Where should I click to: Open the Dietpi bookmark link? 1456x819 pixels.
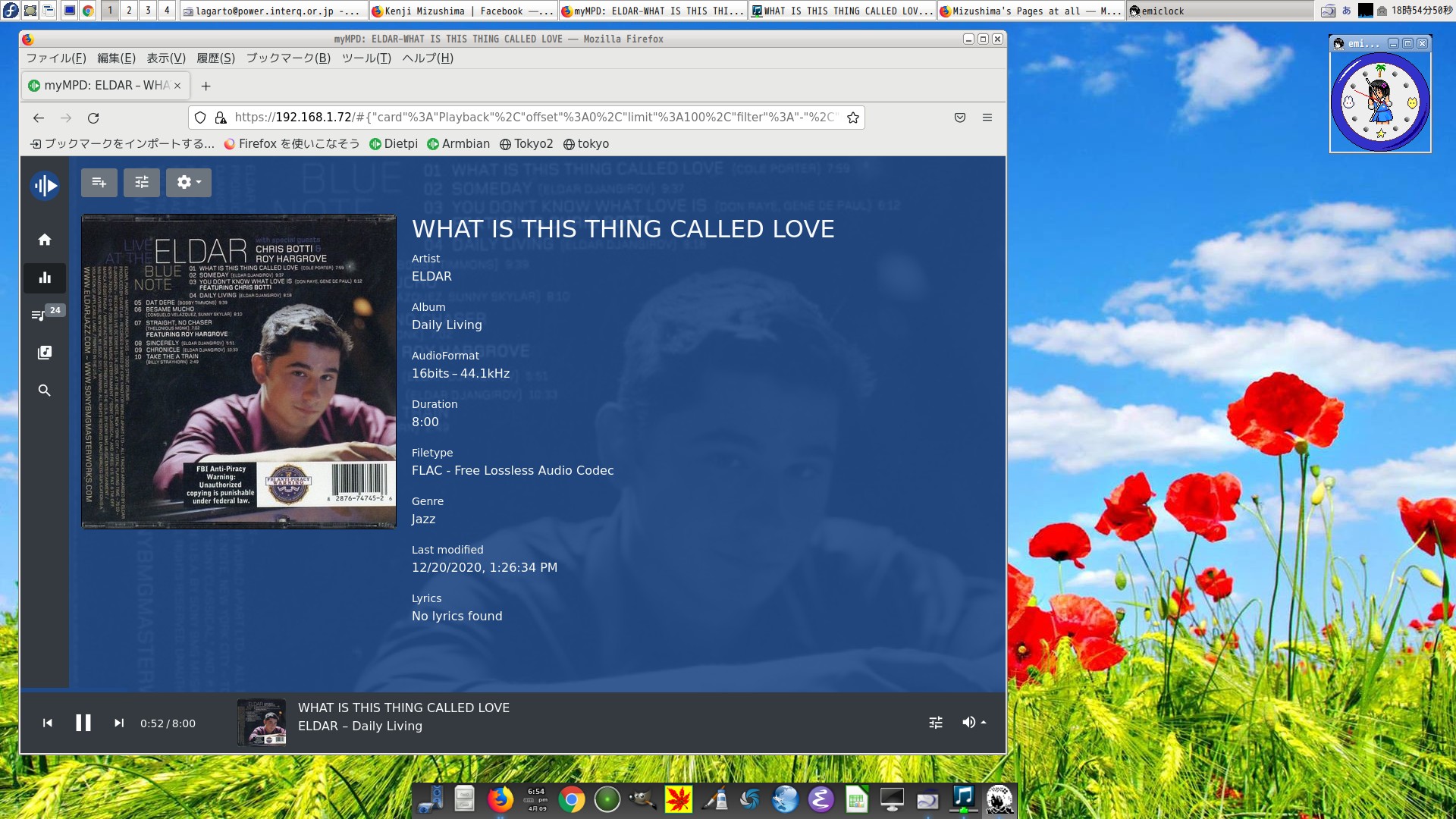point(394,144)
